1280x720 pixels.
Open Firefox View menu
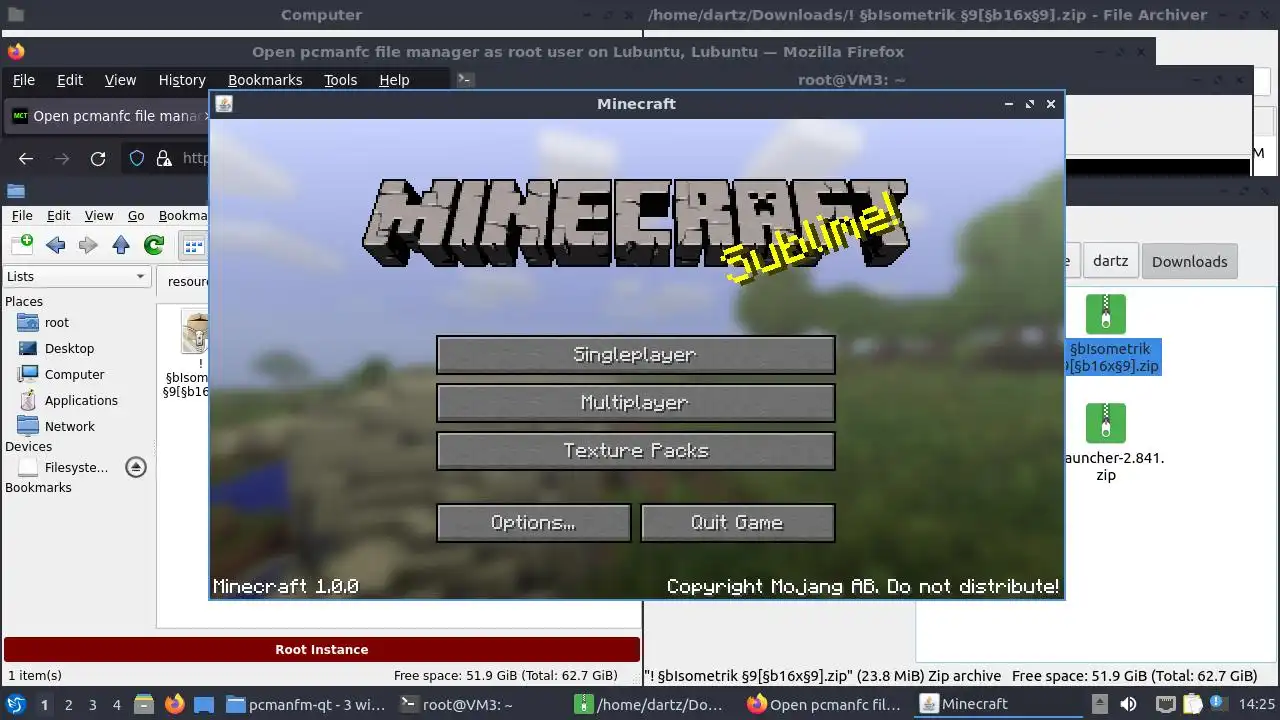(x=120, y=80)
